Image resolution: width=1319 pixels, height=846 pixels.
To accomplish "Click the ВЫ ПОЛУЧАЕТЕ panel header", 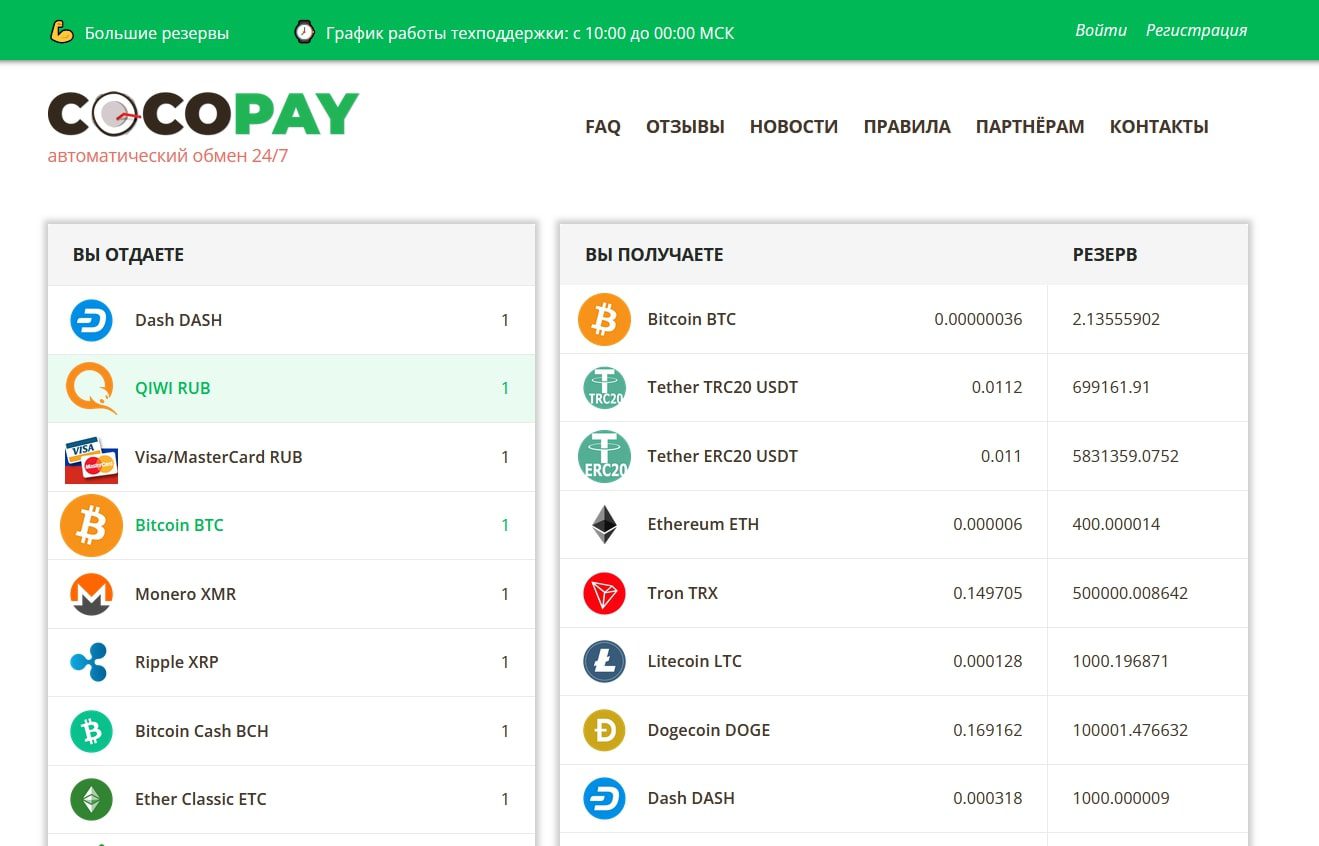I will (x=654, y=254).
